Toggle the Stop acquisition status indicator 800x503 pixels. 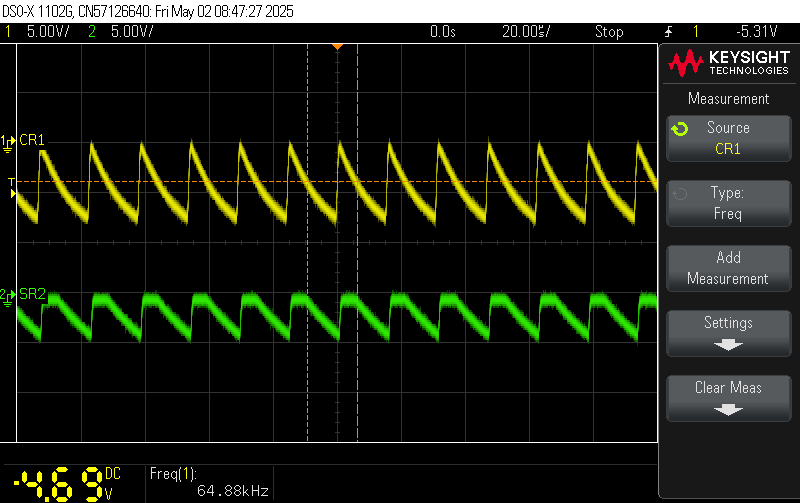tap(609, 32)
